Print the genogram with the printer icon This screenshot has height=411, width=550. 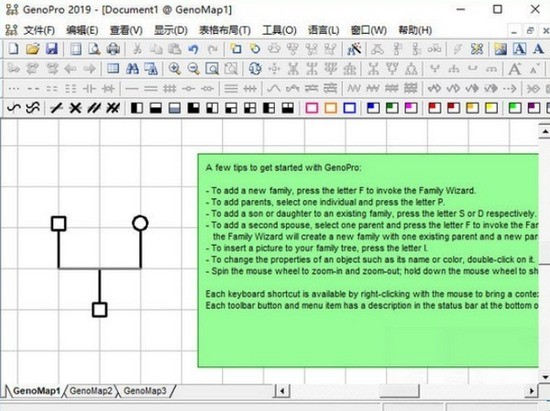[x=113, y=49]
